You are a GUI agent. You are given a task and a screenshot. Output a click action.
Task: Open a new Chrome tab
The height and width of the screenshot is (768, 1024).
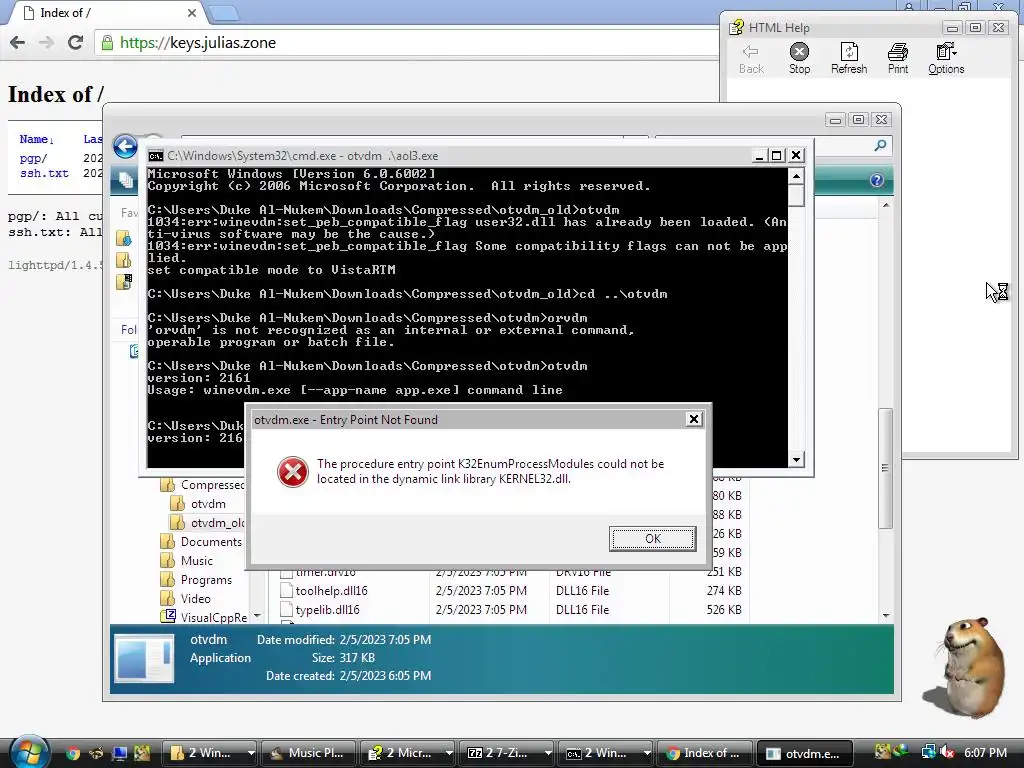(224, 13)
